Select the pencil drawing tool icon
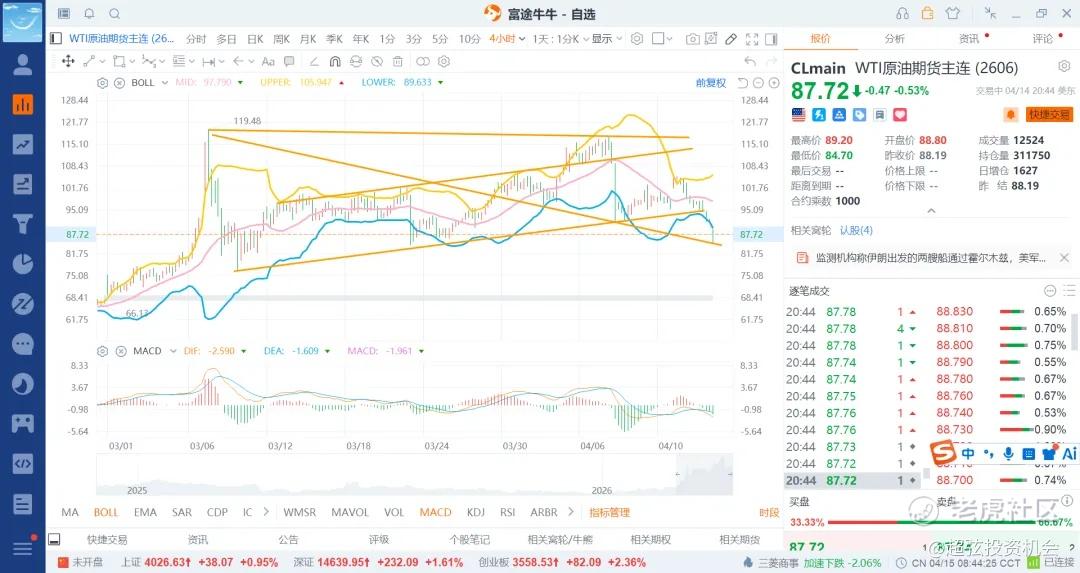The height and width of the screenshot is (573, 1080). pyautogui.click(x=731, y=39)
